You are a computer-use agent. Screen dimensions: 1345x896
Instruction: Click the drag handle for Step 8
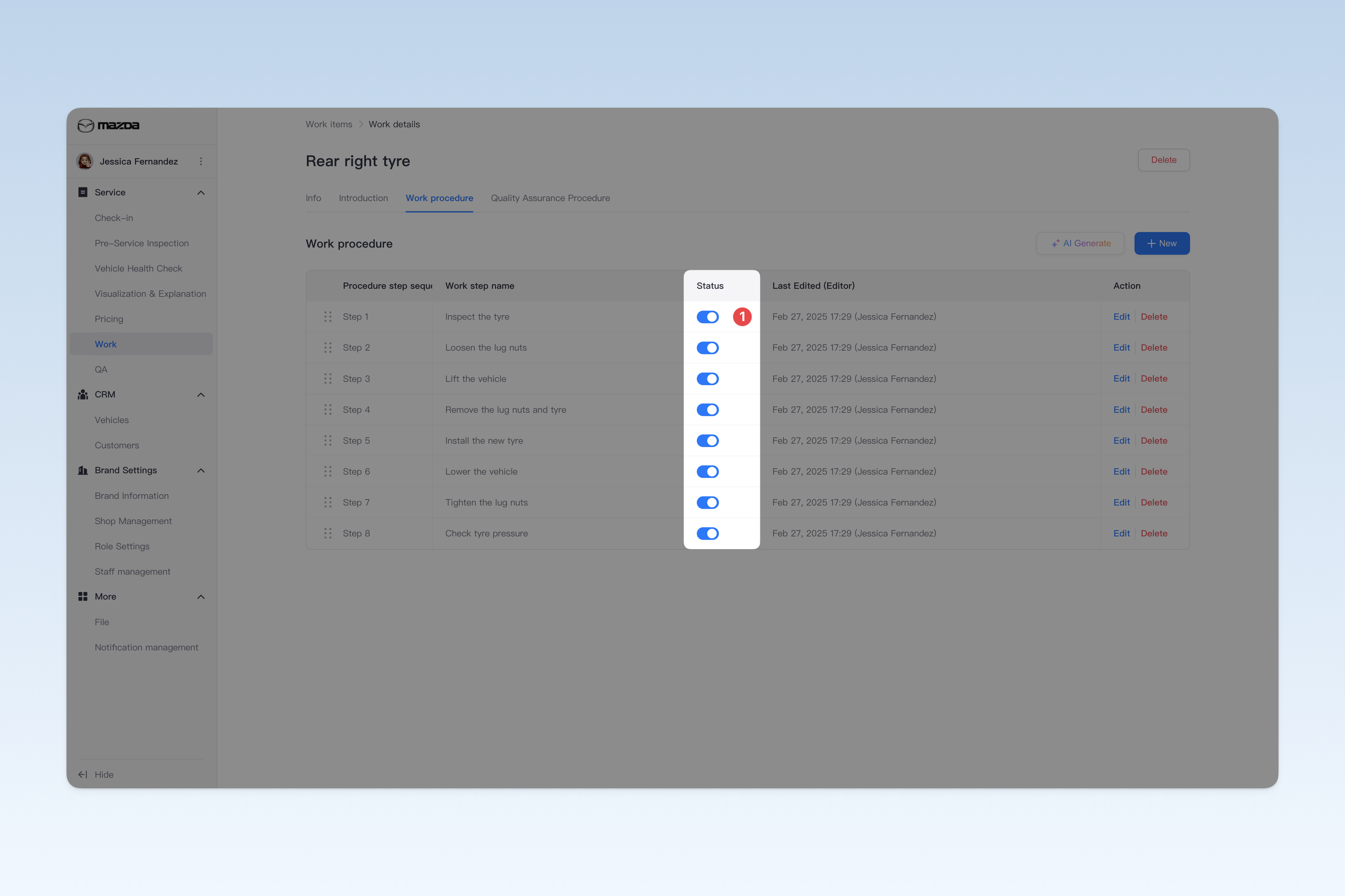(328, 533)
